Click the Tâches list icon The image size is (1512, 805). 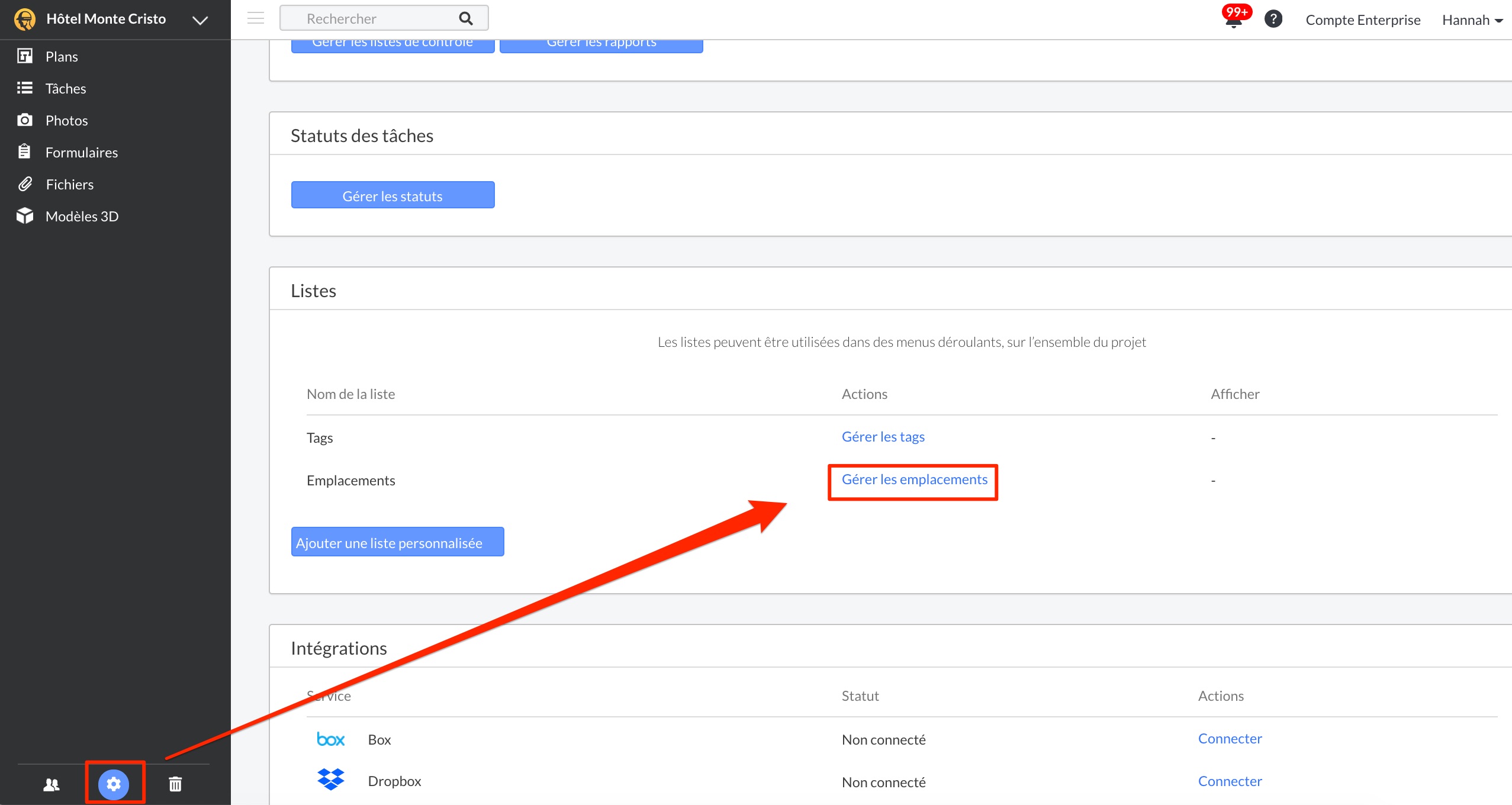pos(24,88)
